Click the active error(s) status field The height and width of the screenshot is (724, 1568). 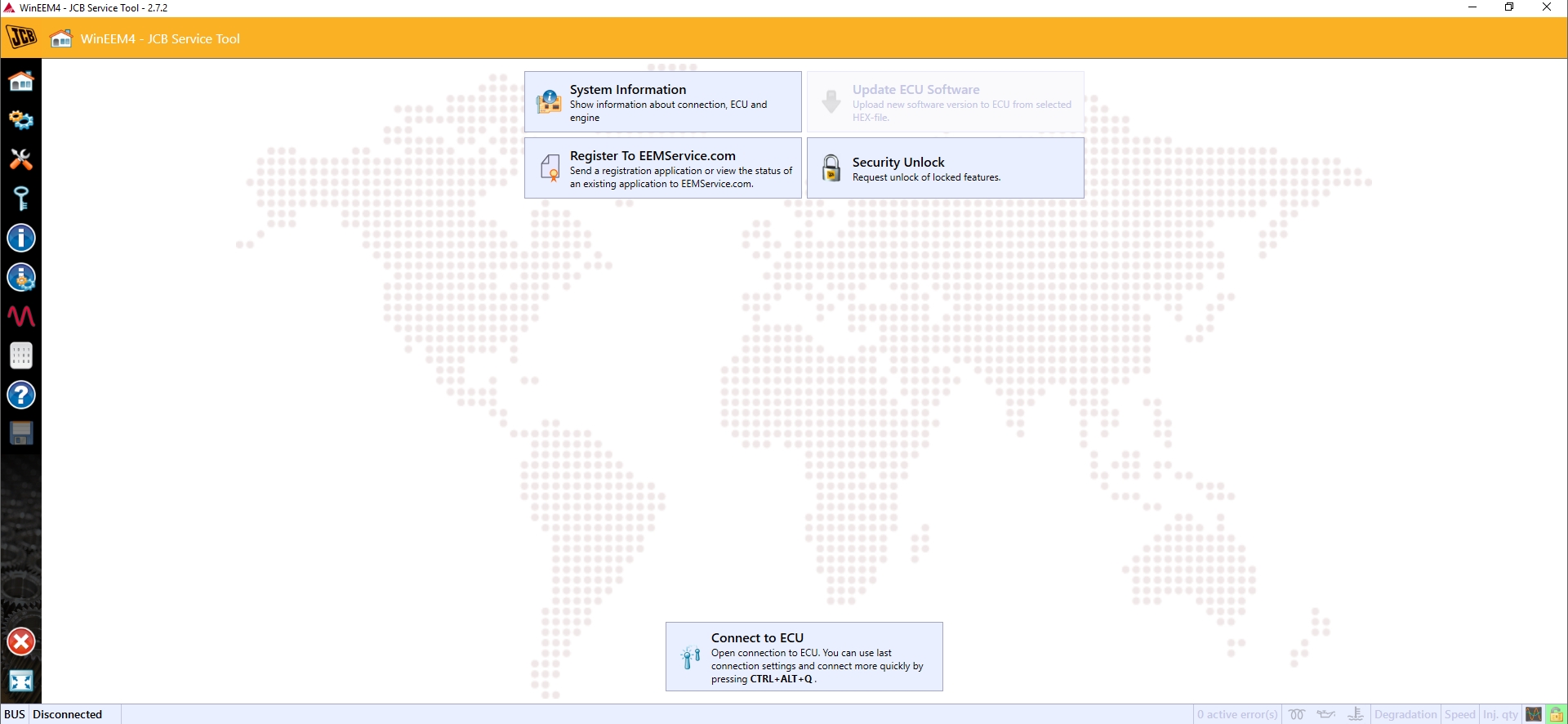click(x=1238, y=714)
